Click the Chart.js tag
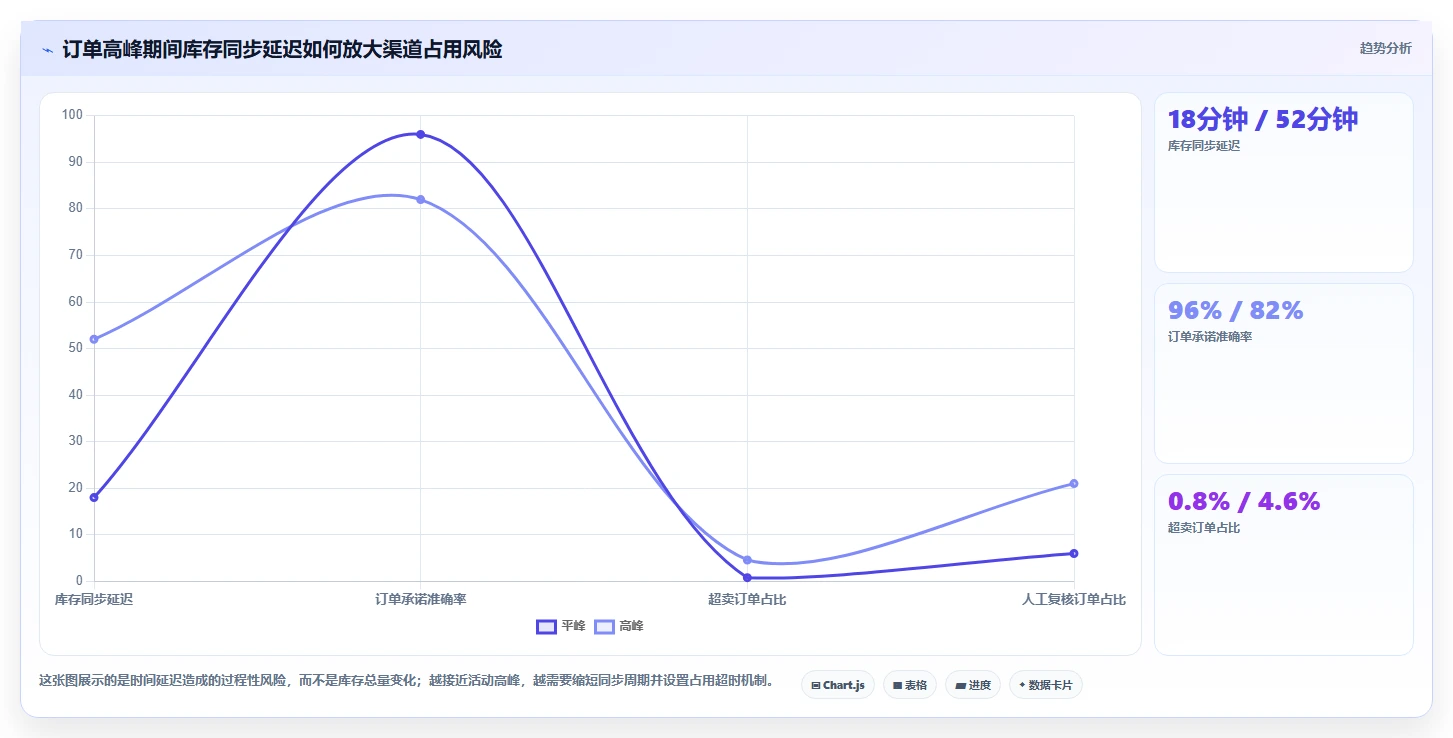The image size is (1453, 738). click(x=838, y=685)
